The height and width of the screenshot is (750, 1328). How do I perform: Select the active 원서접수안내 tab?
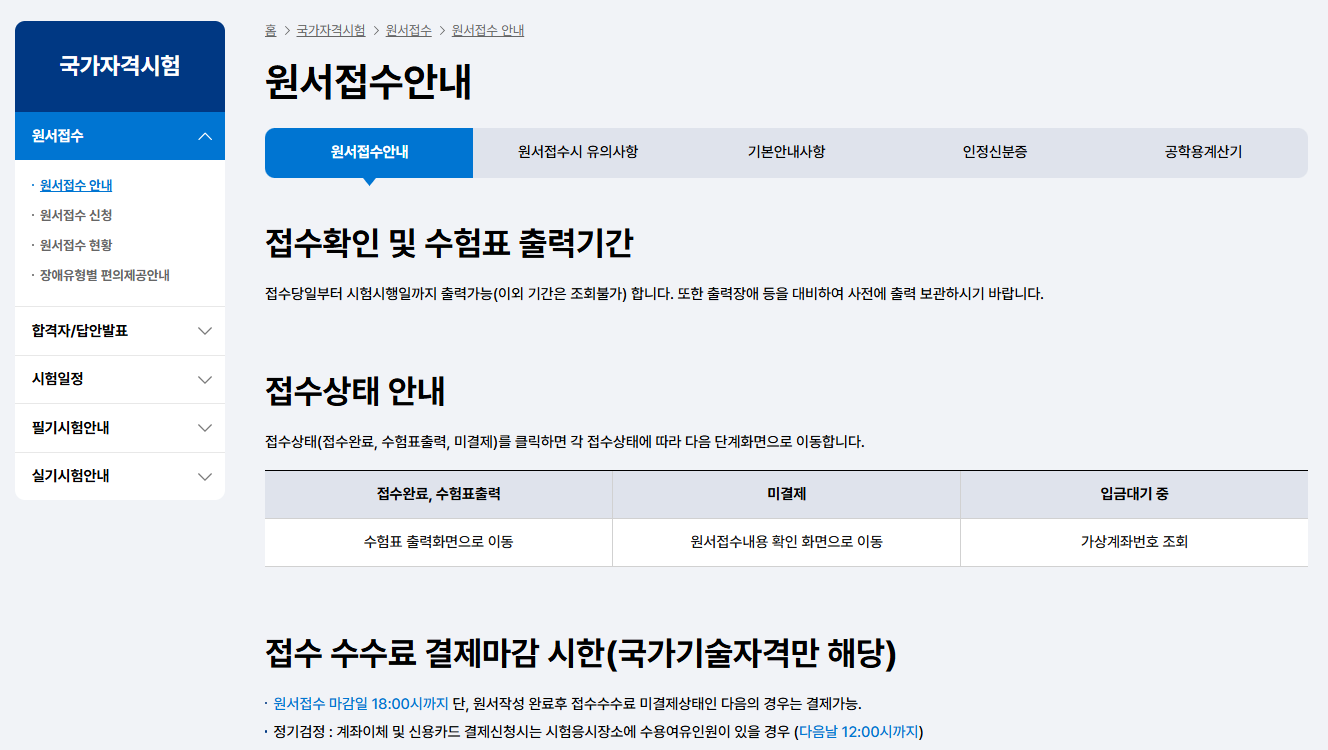pyautogui.click(x=368, y=153)
